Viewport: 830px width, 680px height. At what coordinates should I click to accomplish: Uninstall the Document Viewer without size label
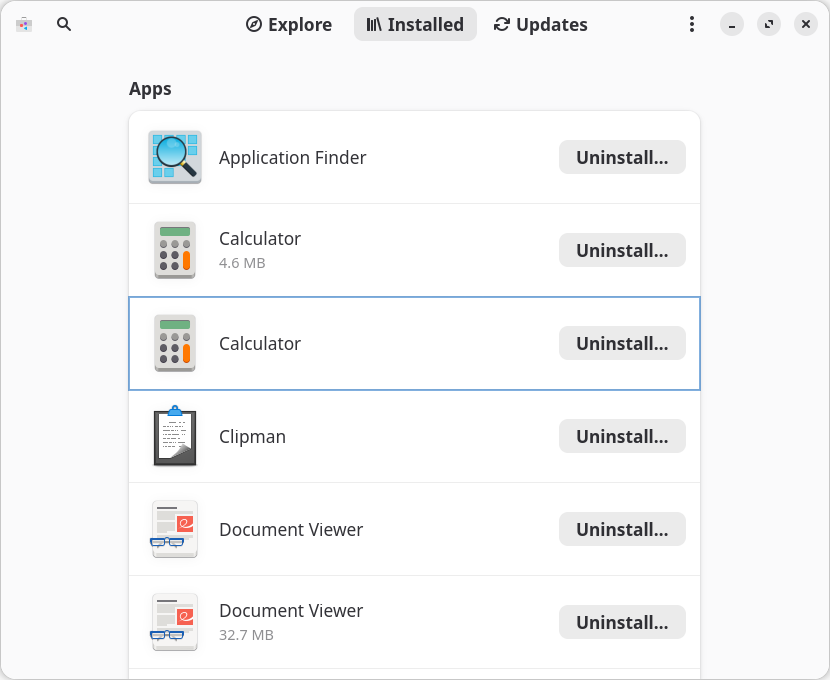pos(622,529)
